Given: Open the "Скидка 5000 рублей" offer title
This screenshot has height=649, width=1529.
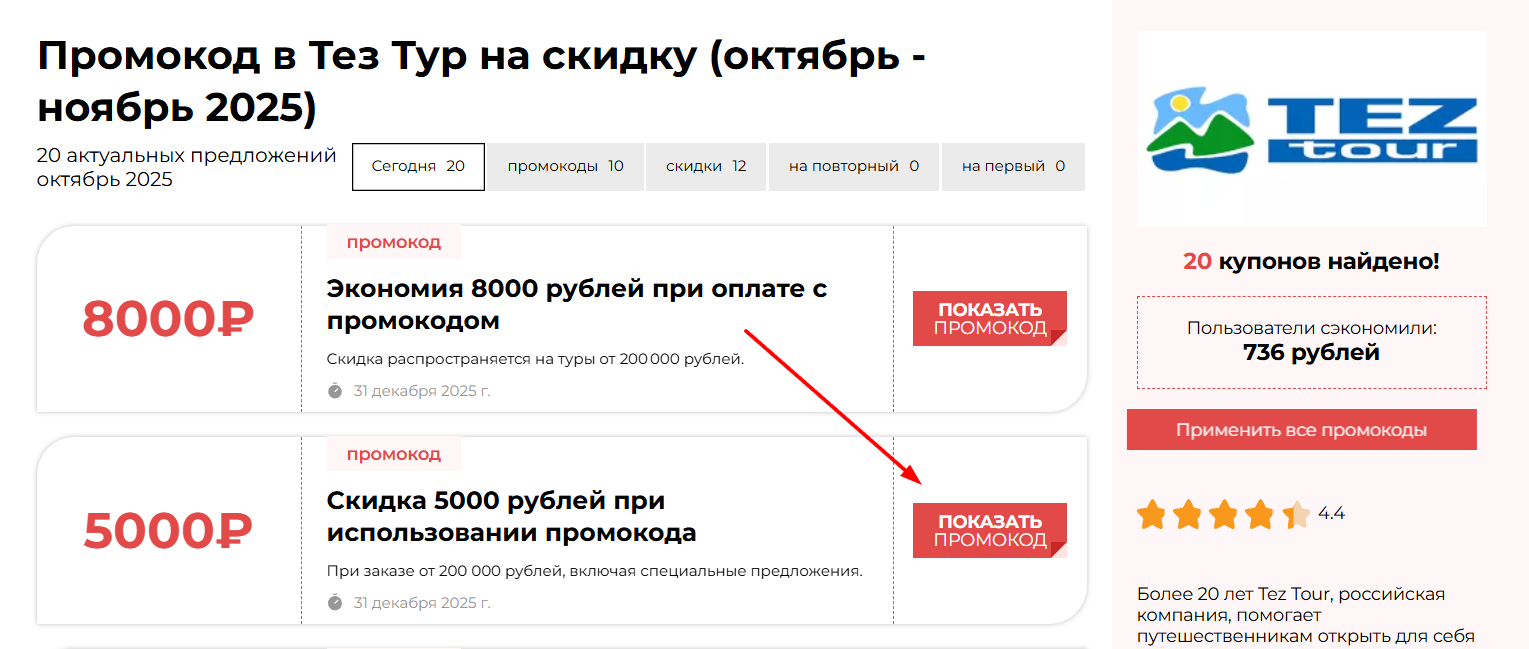Looking at the screenshot, I should pos(511,516).
